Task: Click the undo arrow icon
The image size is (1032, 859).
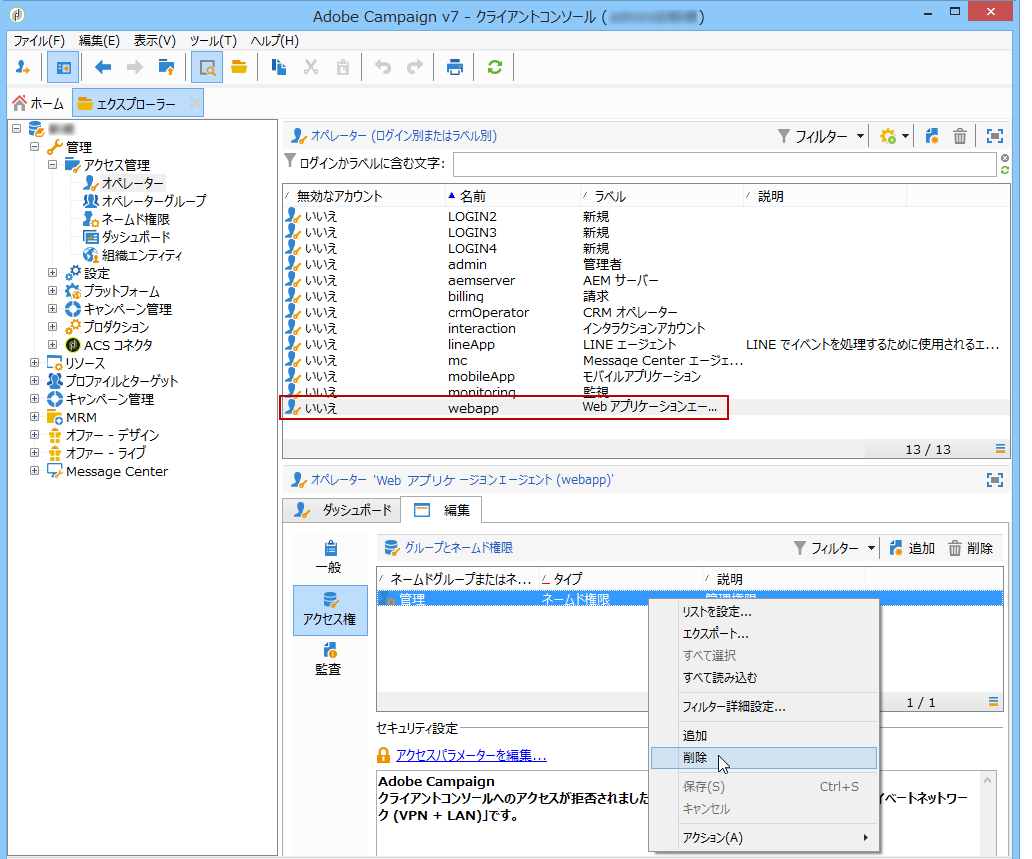Action: tap(383, 67)
